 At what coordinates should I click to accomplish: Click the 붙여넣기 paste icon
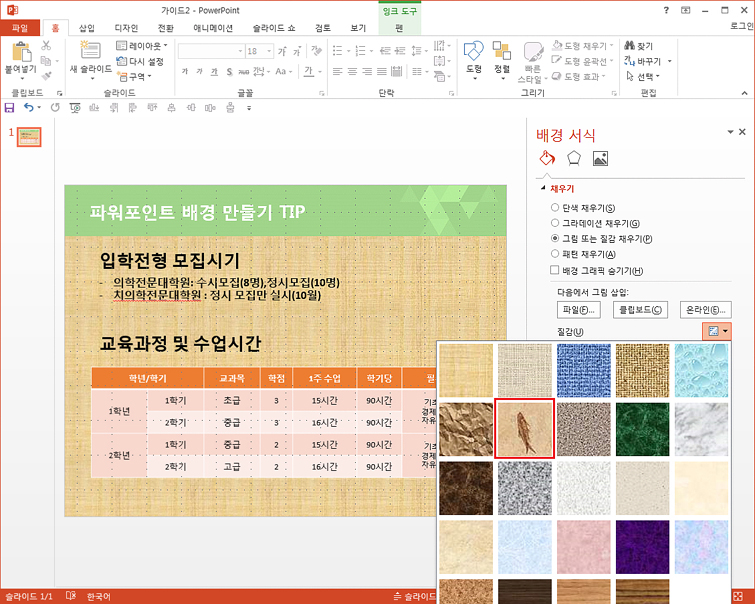click(21, 52)
